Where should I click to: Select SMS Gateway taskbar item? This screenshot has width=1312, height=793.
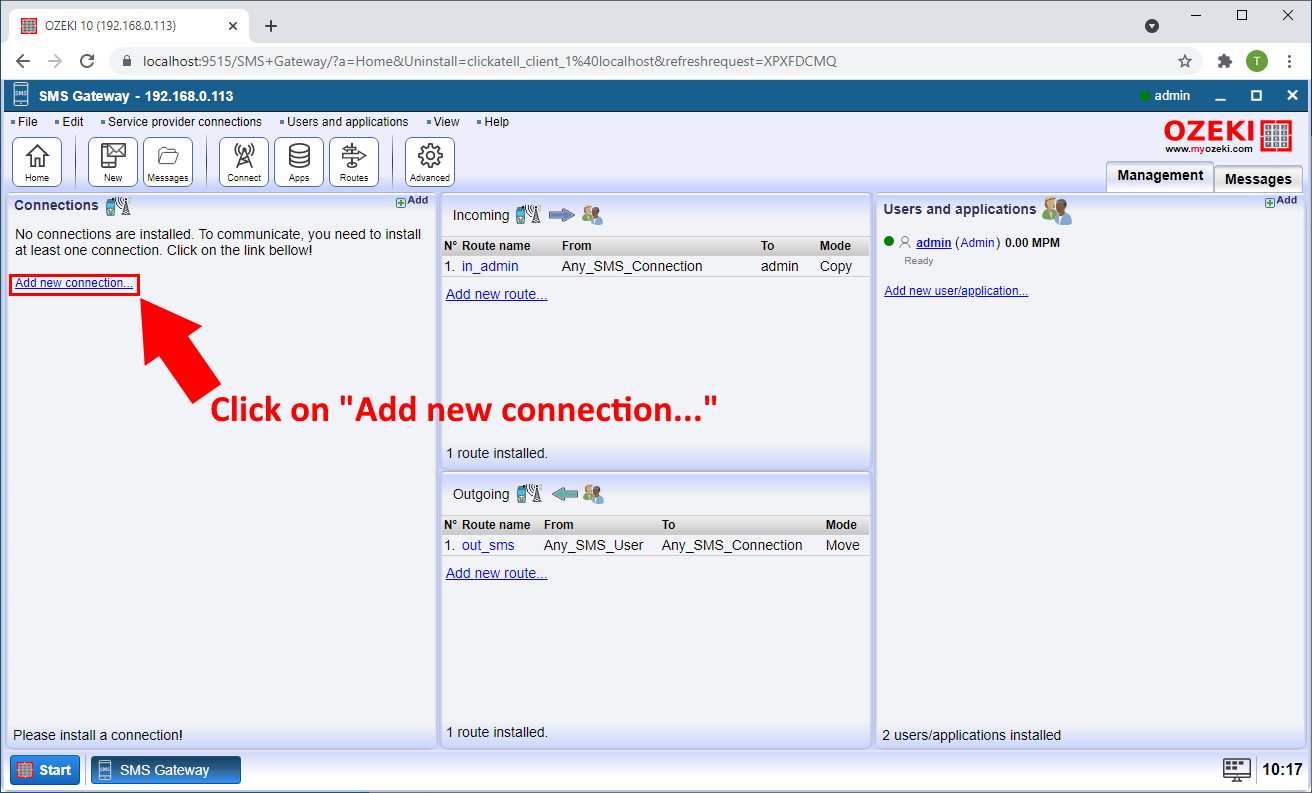(166, 770)
